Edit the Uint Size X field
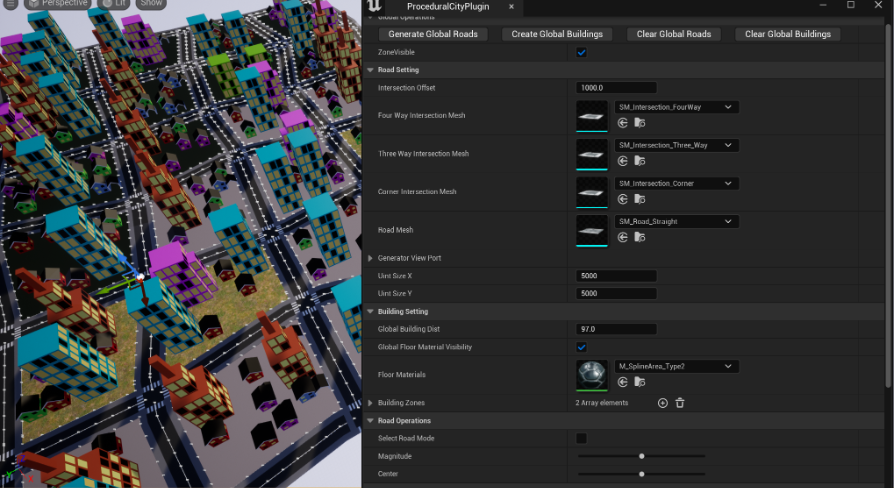This screenshot has width=894, height=488. pyautogui.click(x=616, y=276)
